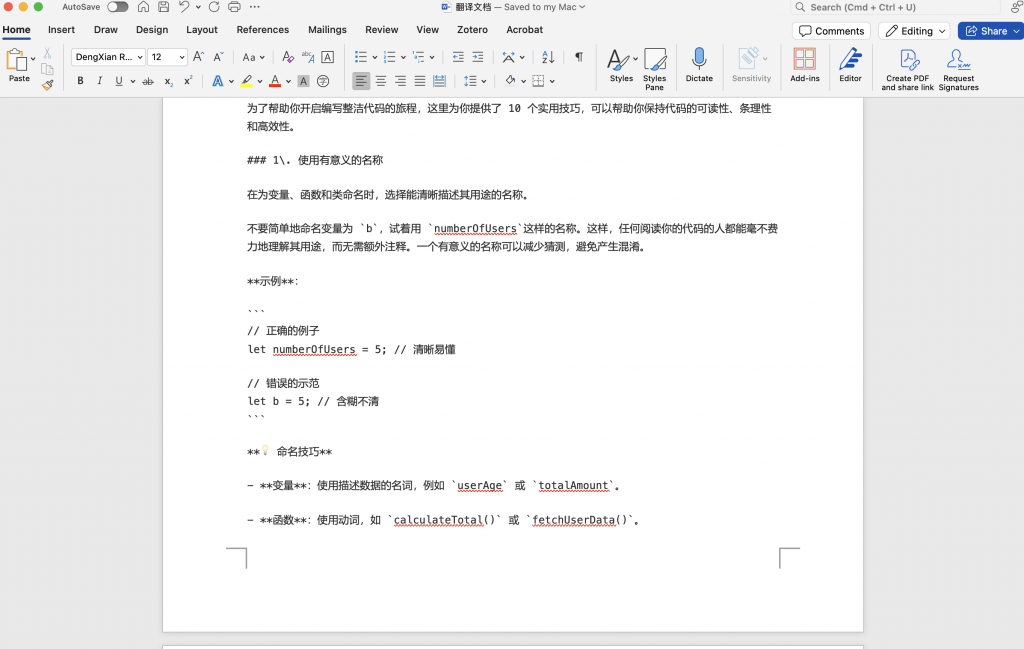Create PDF and share link
Screen dimensions: 1024x649
coord(907,69)
